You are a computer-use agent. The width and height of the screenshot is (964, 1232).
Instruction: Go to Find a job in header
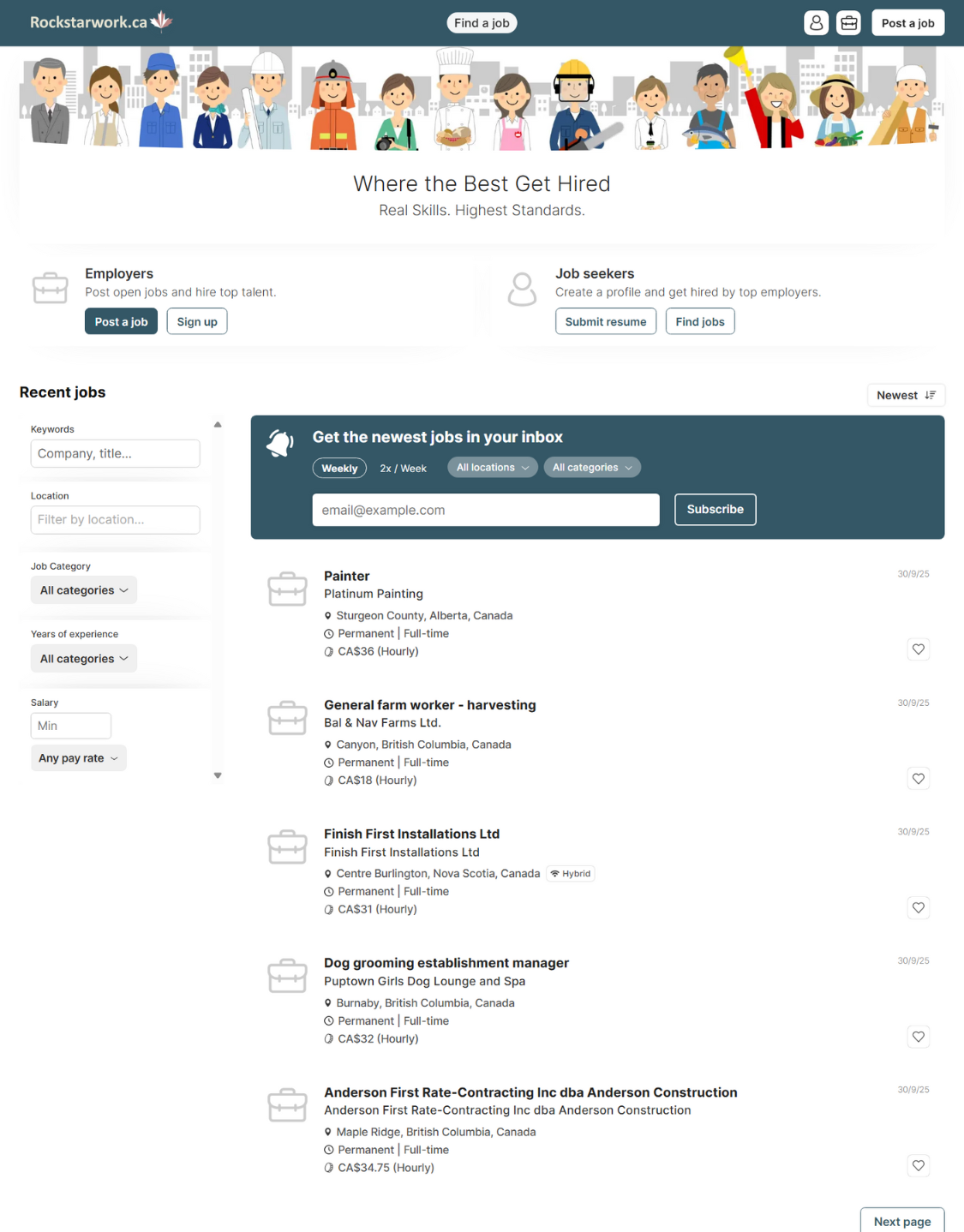[482, 23]
